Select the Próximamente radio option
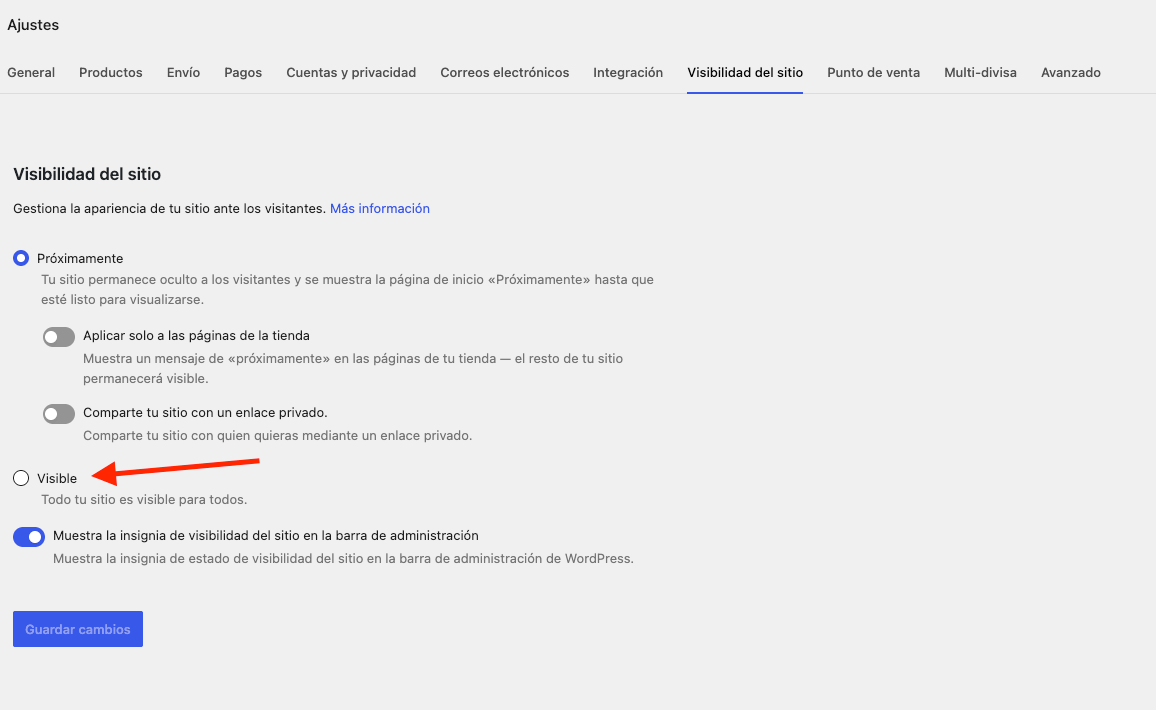The width and height of the screenshot is (1156, 710). pos(21,258)
